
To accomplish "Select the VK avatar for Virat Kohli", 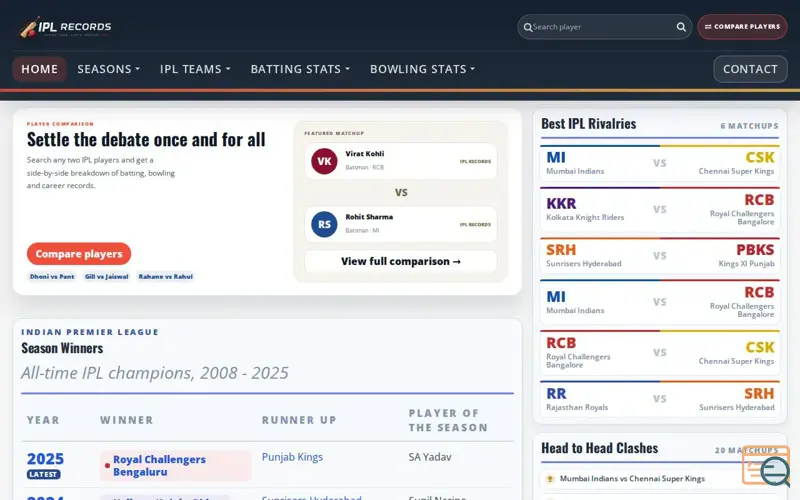I will point(324,161).
